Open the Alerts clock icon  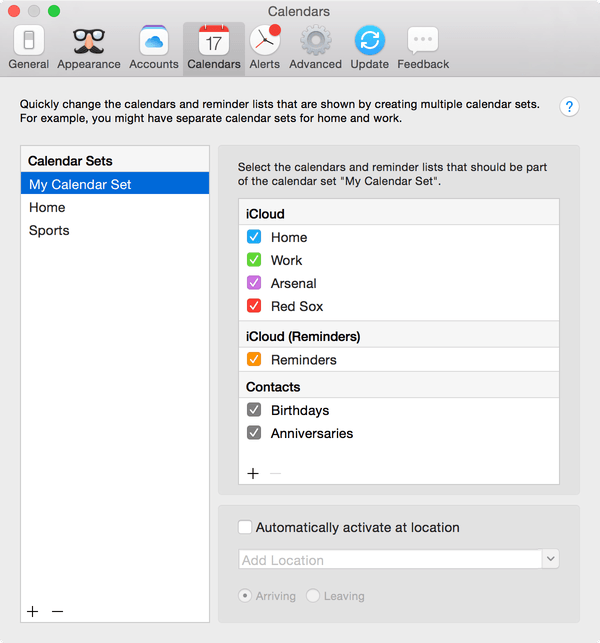click(x=265, y=48)
